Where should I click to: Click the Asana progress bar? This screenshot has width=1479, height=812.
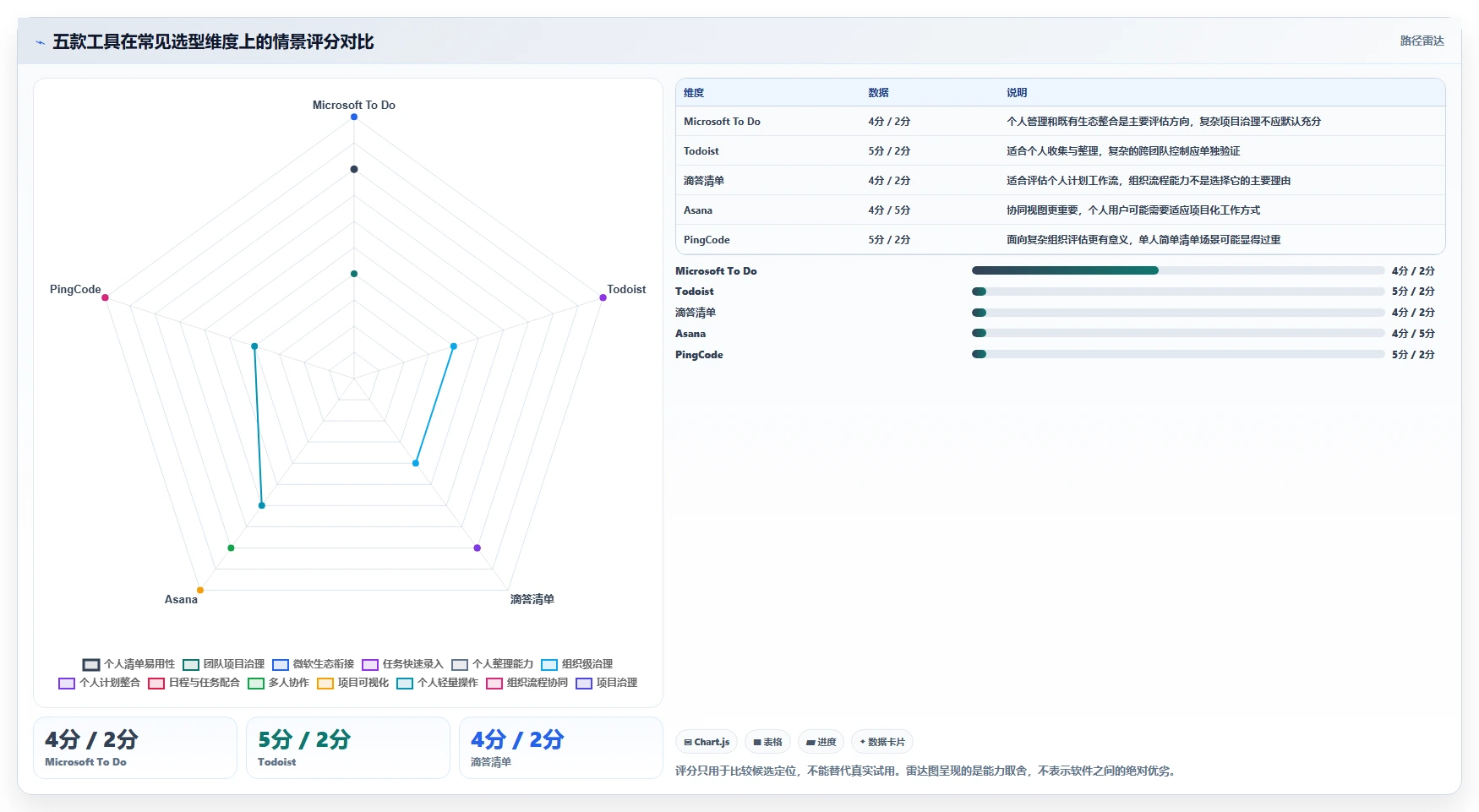pos(1178,333)
